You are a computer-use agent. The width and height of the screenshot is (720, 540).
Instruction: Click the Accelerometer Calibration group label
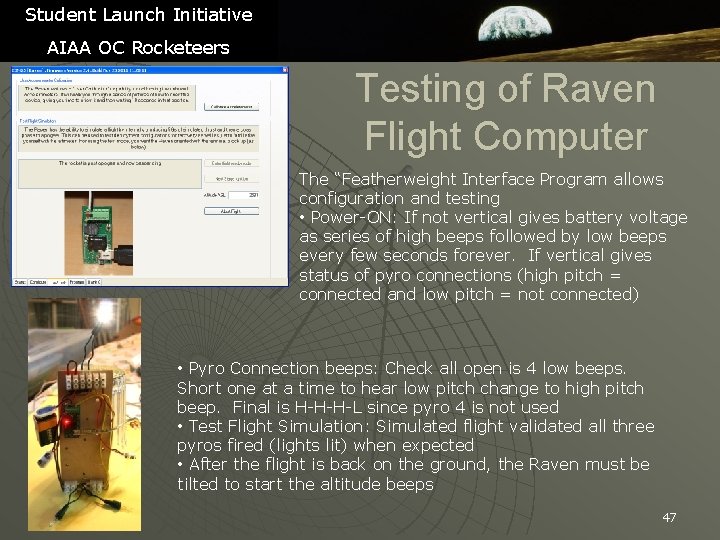[45, 80]
